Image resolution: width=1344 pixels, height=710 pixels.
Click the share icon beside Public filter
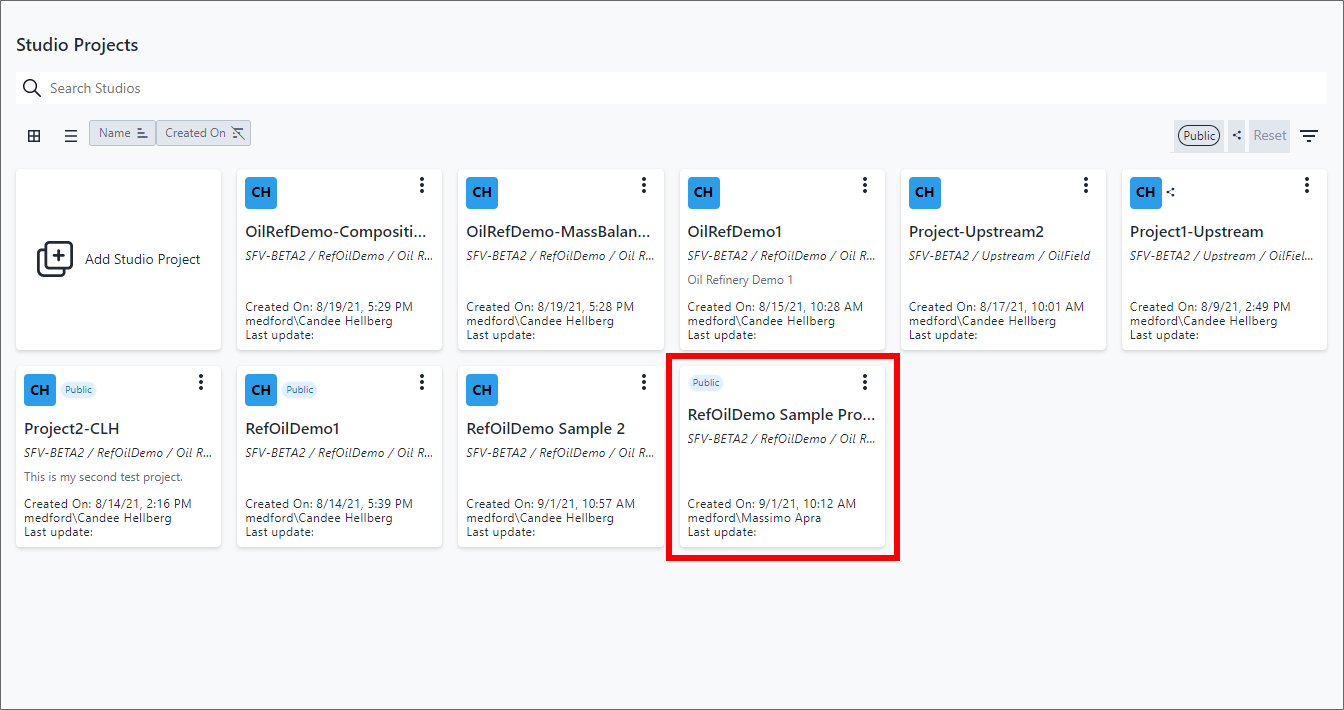point(1237,136)
